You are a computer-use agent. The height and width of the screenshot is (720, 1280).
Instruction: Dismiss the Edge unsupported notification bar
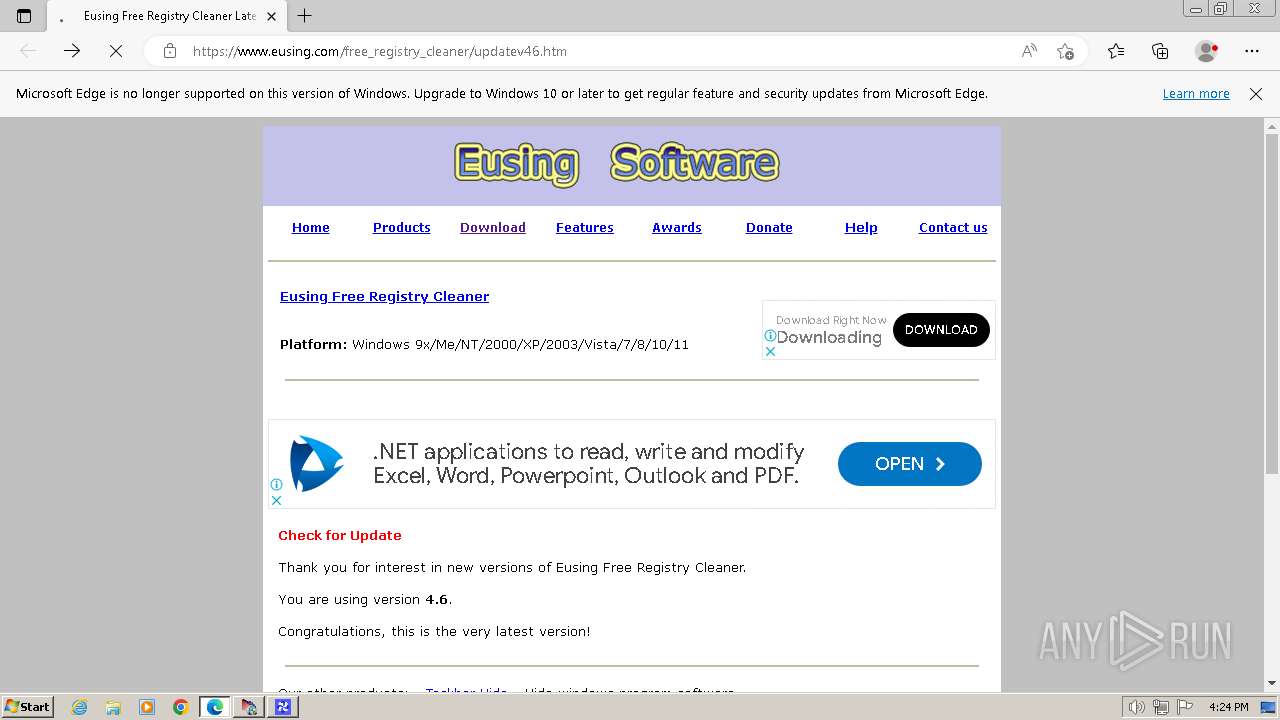[x=1256, y=93]
